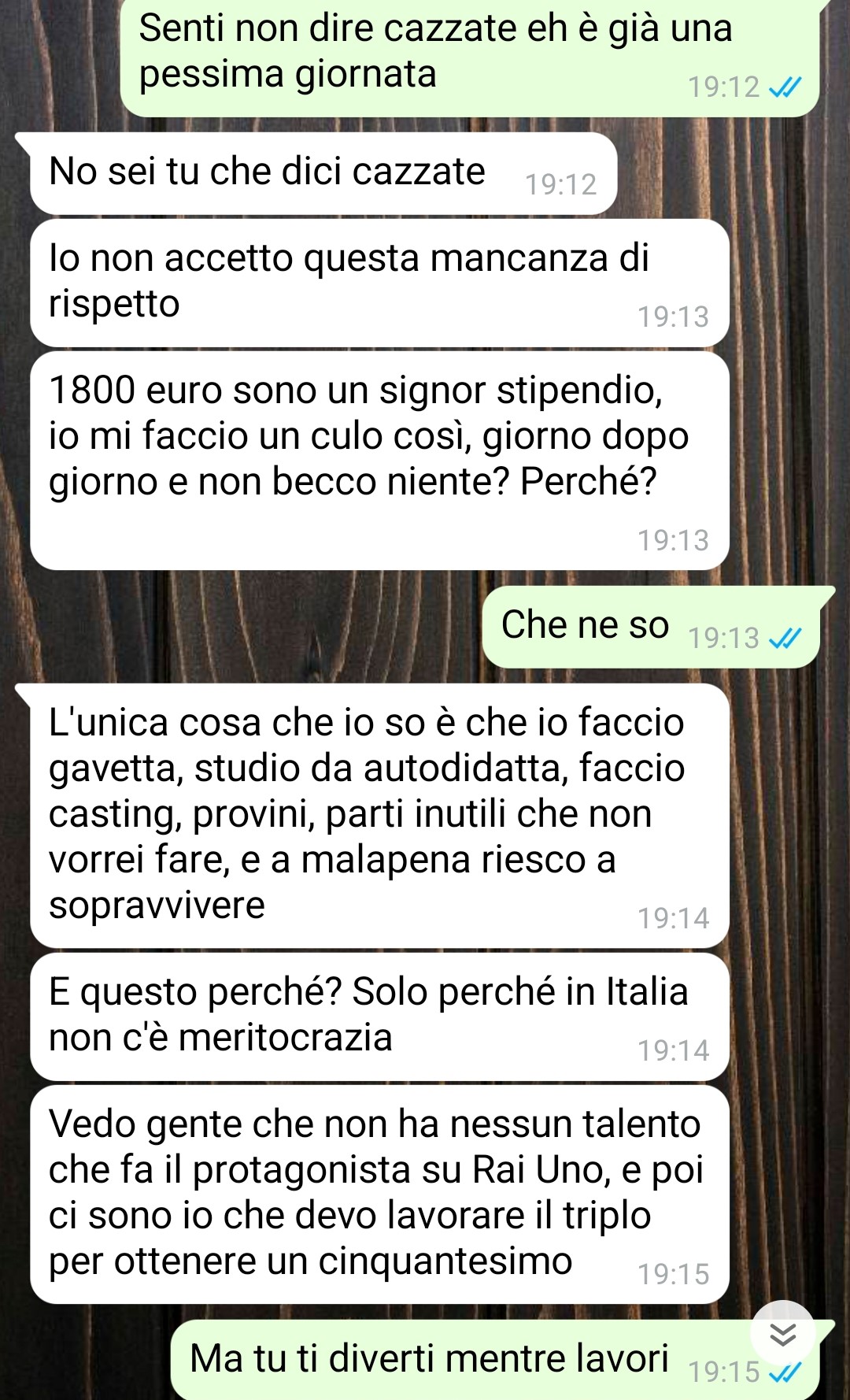The height and width of the screenshot is (1400, 850).
Task: Tap the blue double ticks on 'Senti non dire cazzate'
Action: pos(785,87)
